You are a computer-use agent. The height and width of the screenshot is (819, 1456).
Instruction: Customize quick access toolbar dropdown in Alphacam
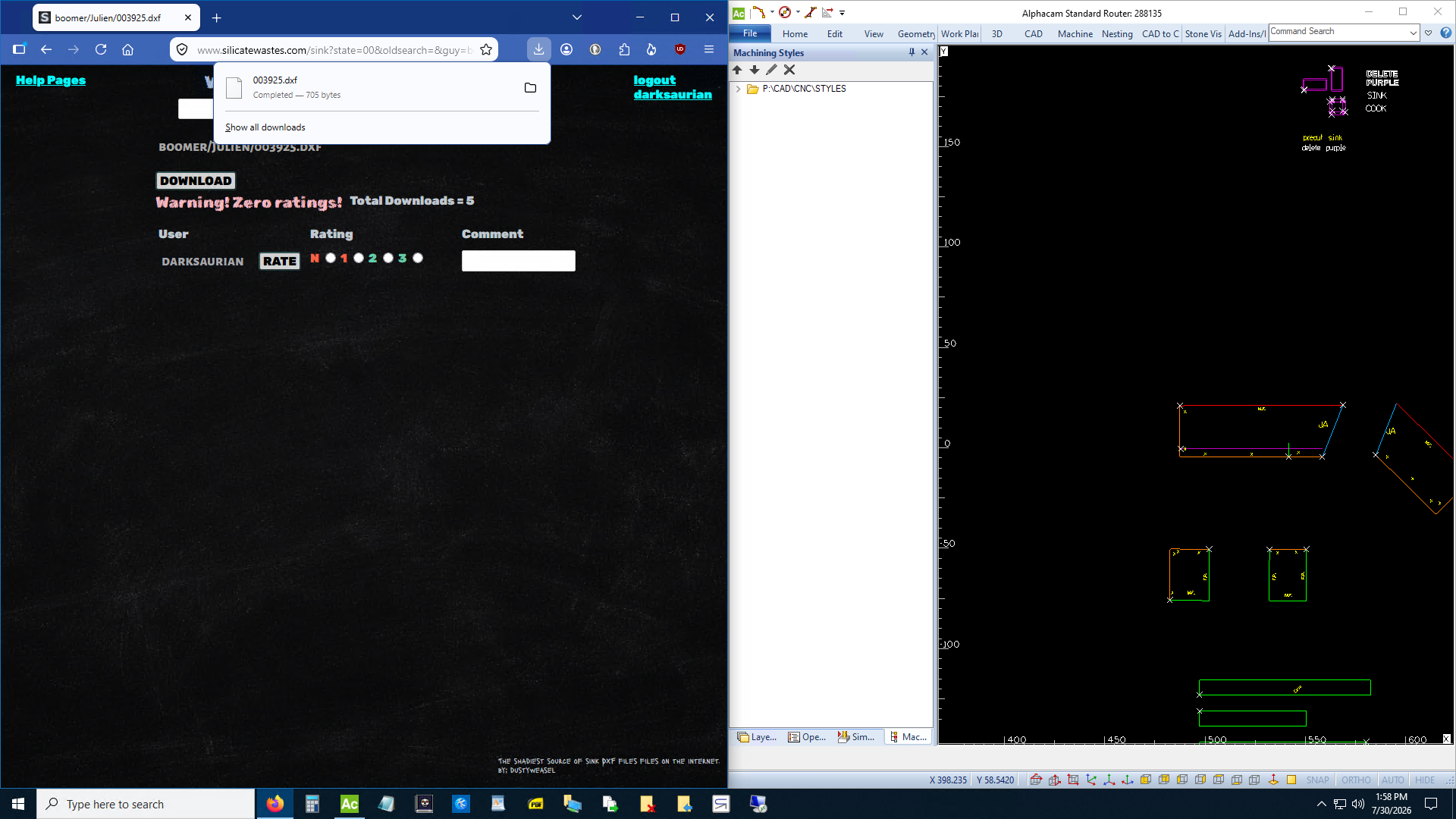click(x=842, y=13)
